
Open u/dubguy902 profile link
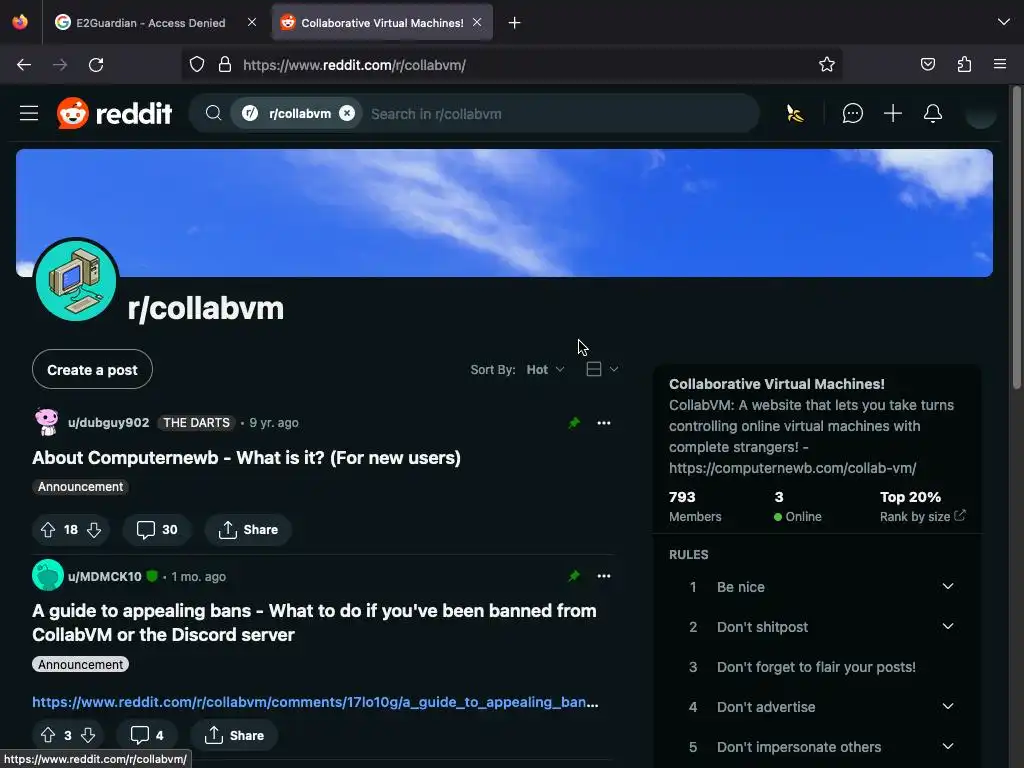click(x=108, y=423)
